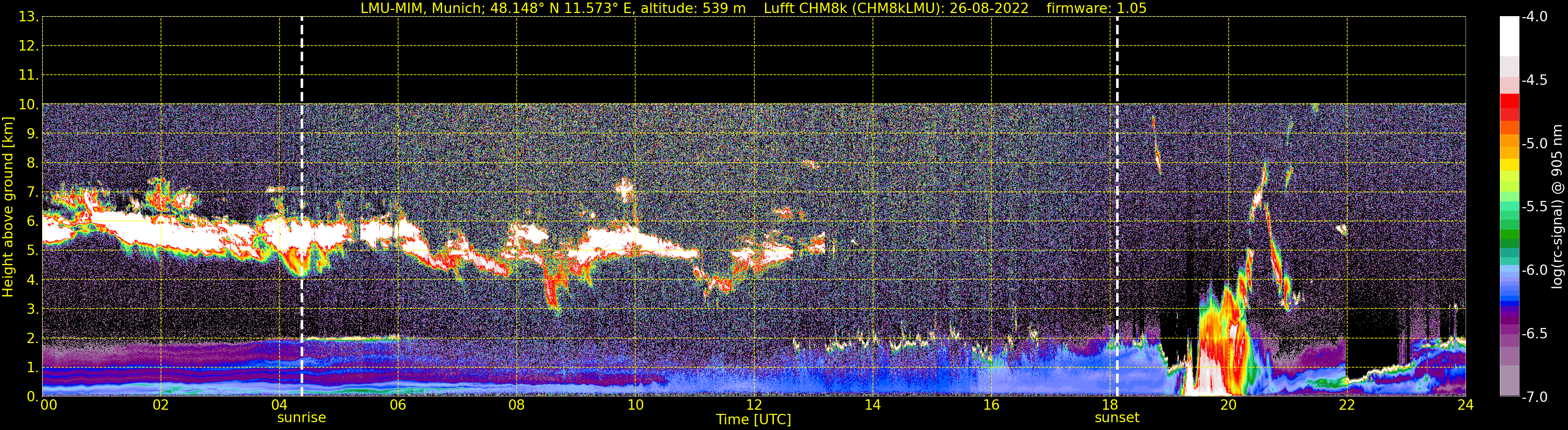Click the '10' time axis tick label
This screenshot has height=430, width=1568.
(636, 405)
